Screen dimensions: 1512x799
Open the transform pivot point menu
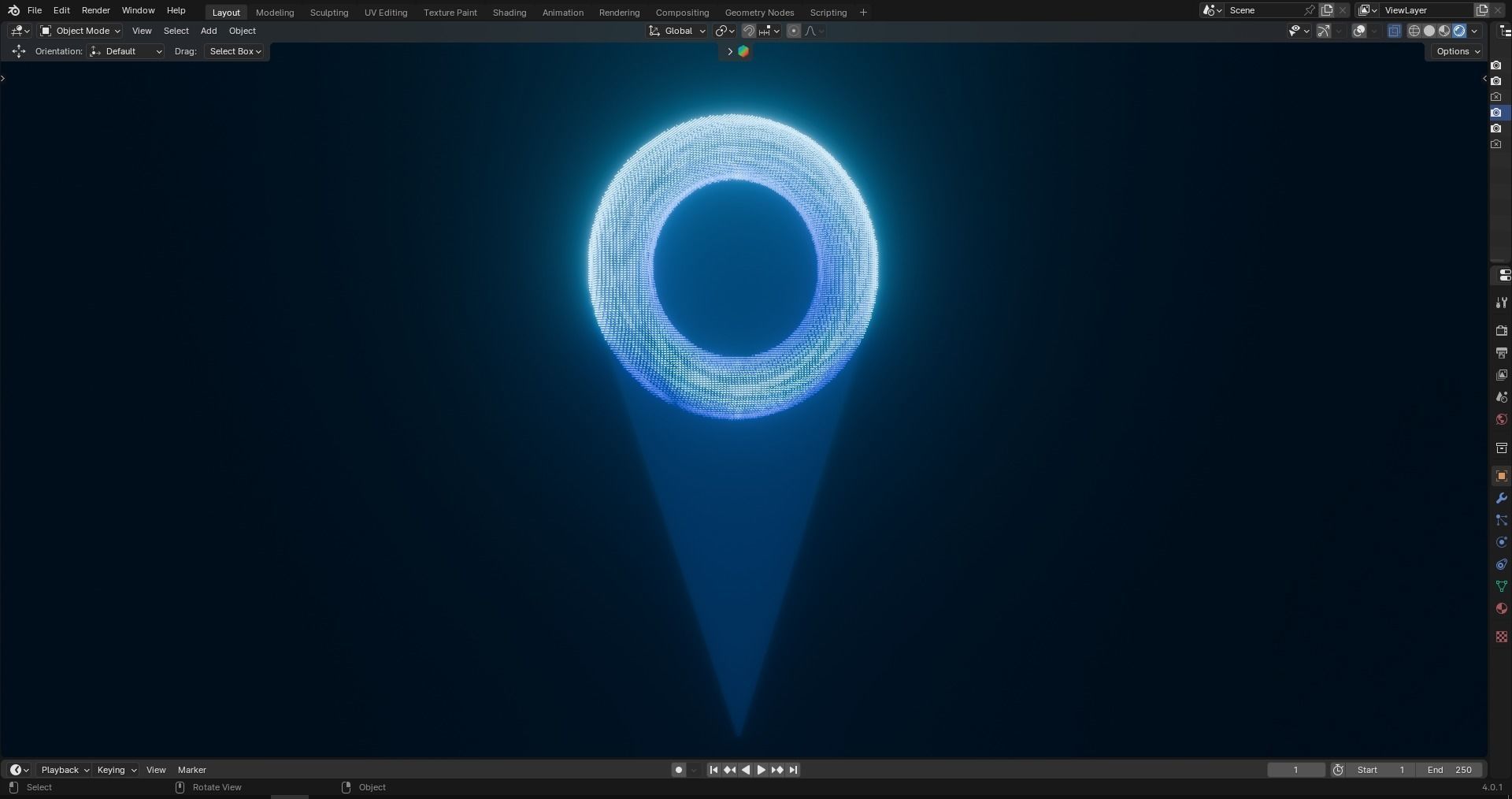pos(724,31)
